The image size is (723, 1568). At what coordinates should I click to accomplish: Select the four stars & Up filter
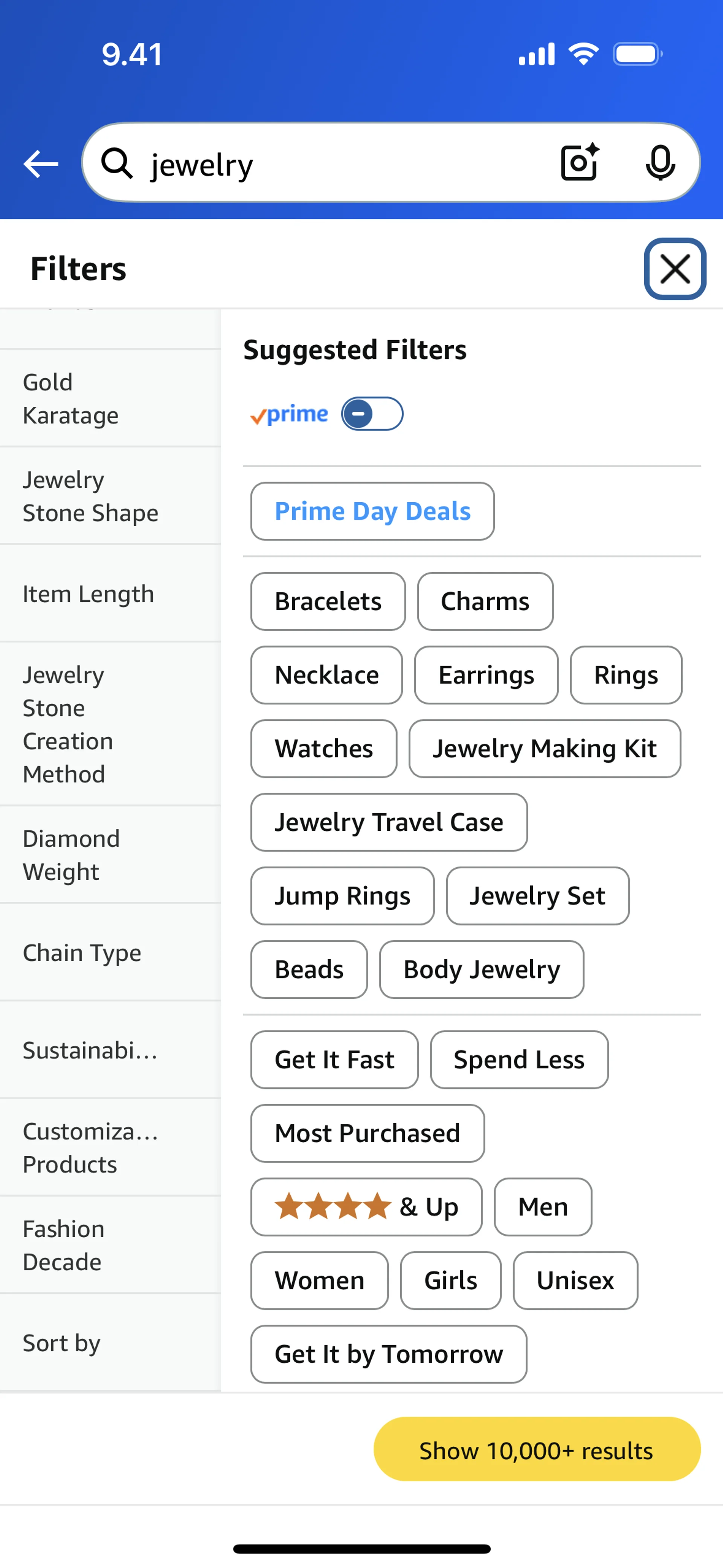(366, 1206)
